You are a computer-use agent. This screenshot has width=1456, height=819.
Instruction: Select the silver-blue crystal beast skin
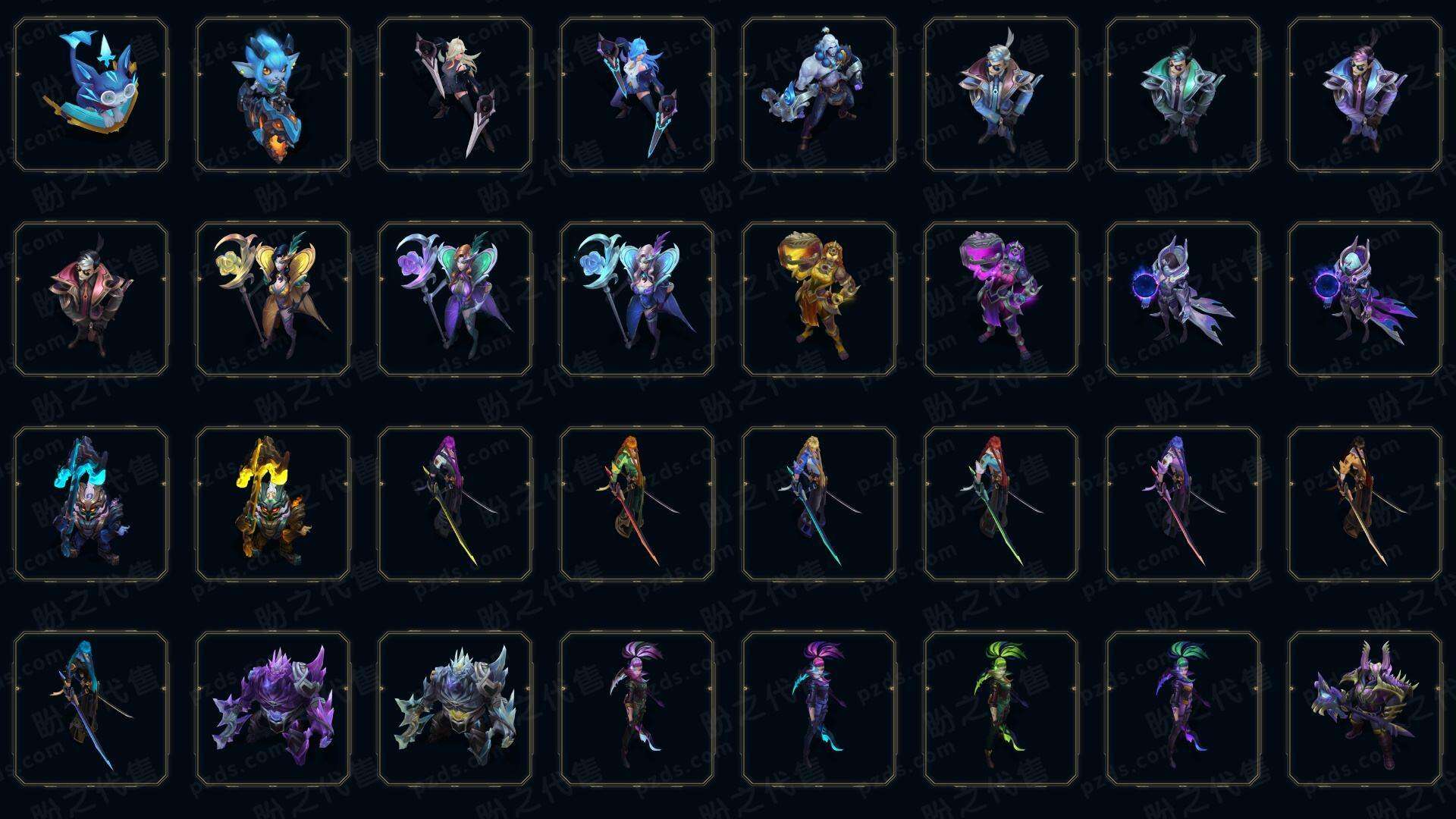(x=455, y=708)
